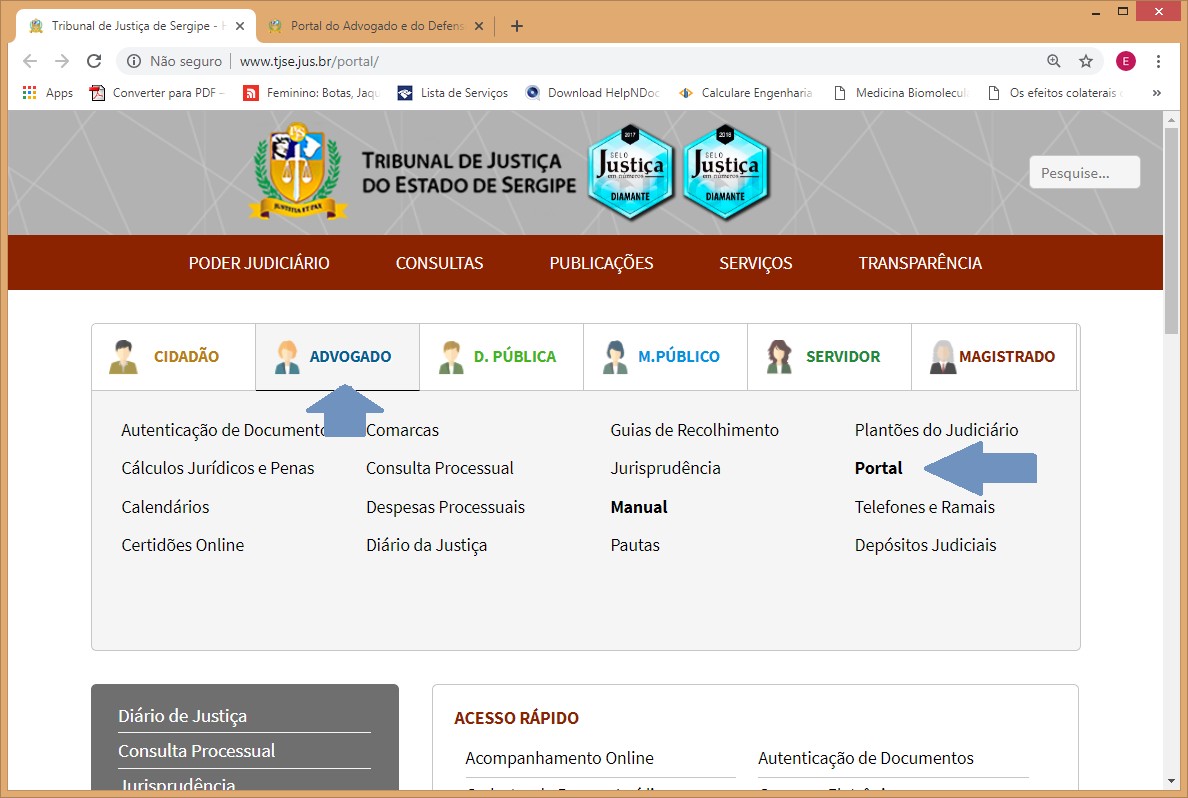Click the Tribunal de Justiça coat of arms logo
Image resolution: width=1188 pixels, height=798 pixels.
pos(297,172)
